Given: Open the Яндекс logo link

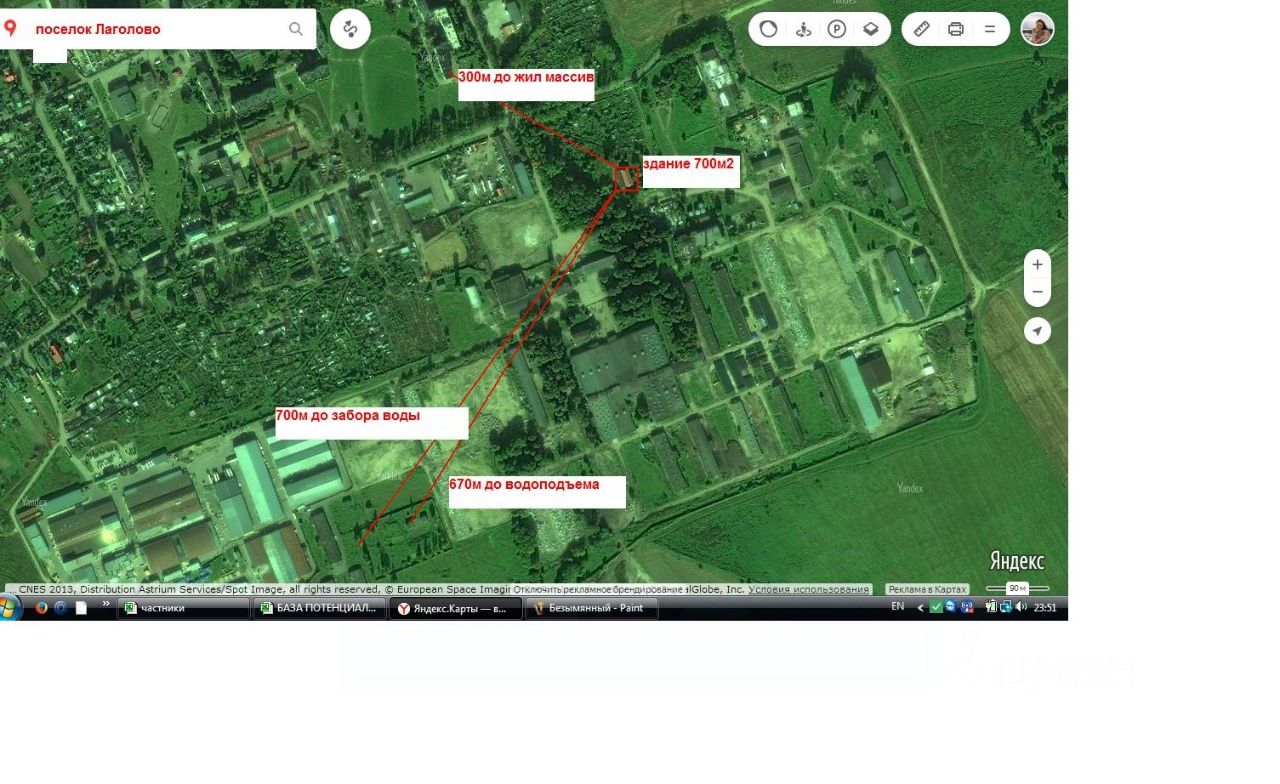Looking at the screenshot, I should [1017, 561].
